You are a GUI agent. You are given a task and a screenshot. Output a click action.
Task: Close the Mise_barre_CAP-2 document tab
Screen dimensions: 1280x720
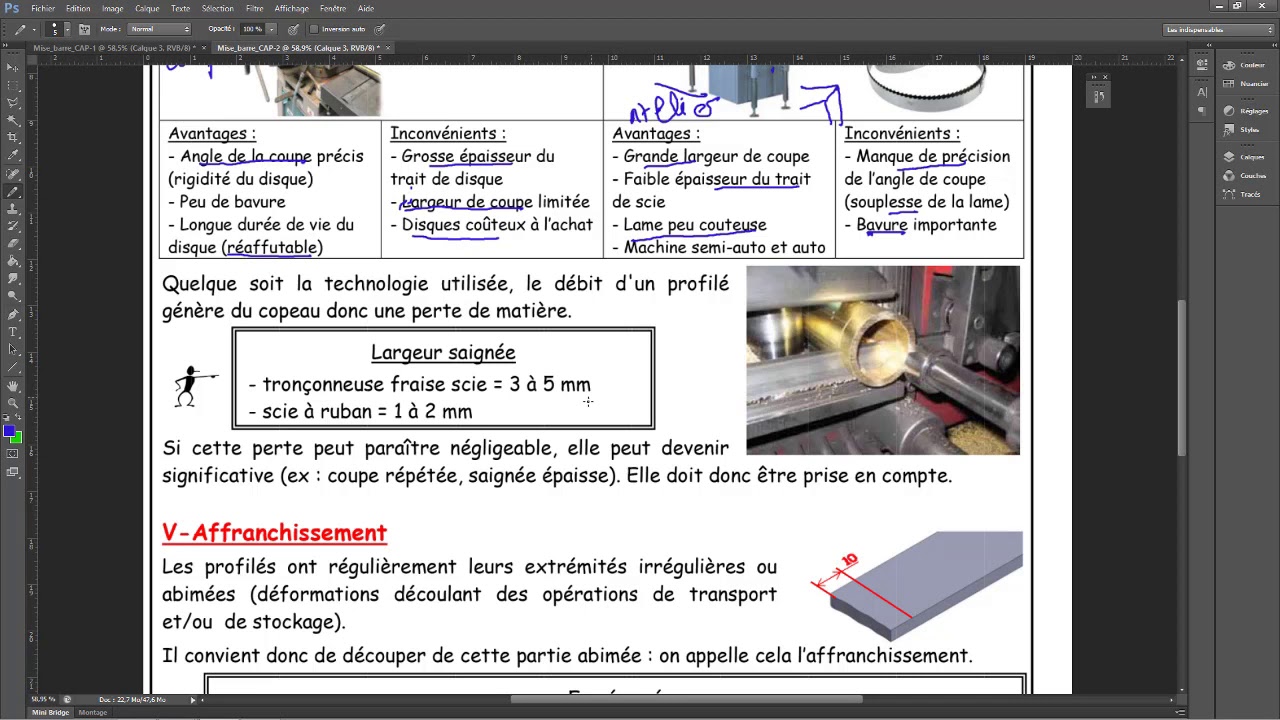coord(388,47)
